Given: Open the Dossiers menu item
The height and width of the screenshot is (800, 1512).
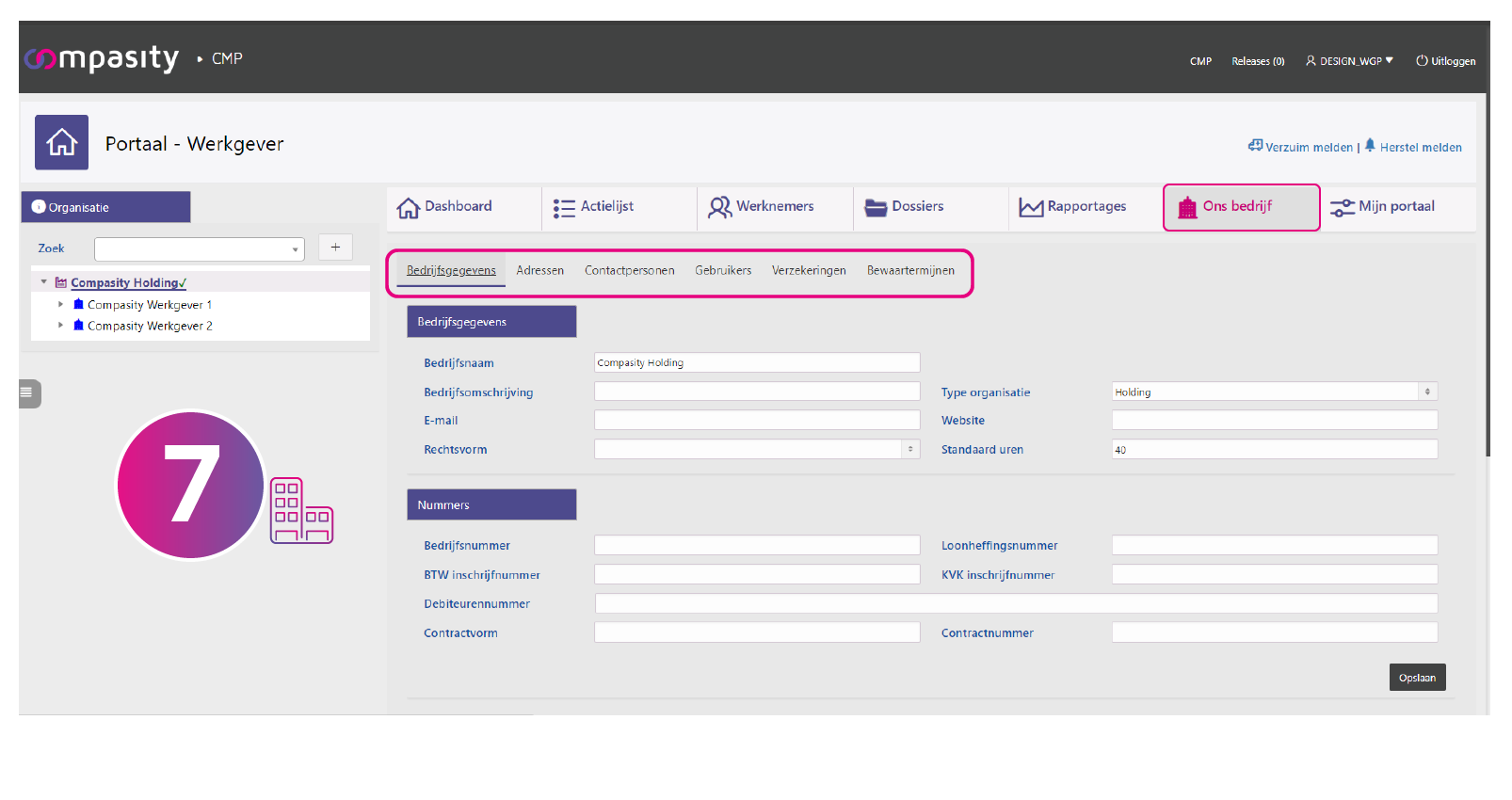Looking at the screenshot, I should 931,208.
